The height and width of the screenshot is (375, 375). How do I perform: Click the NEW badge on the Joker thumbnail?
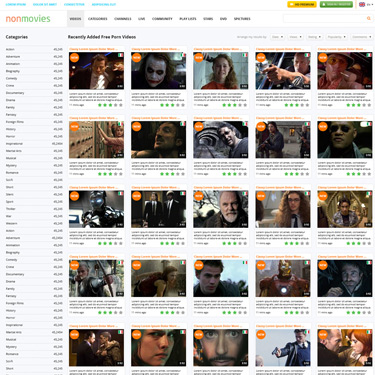tap(136, 57)
